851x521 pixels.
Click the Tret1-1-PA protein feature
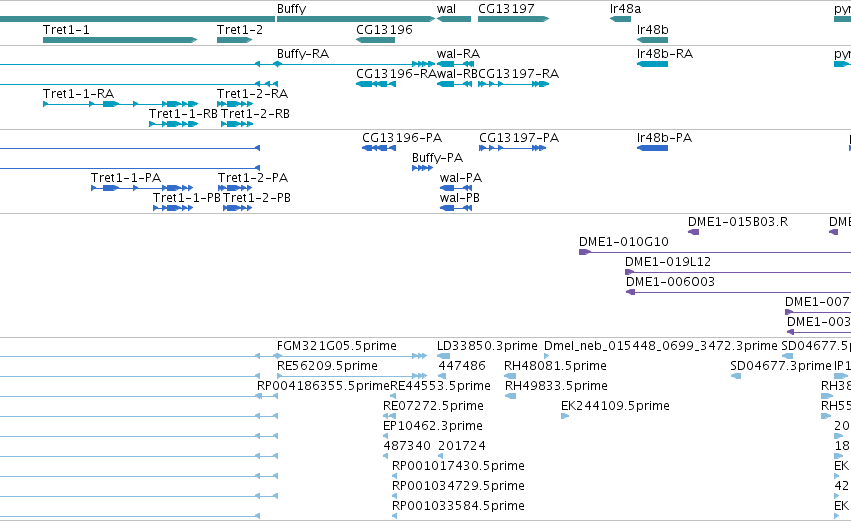click(x=142, y=188)
